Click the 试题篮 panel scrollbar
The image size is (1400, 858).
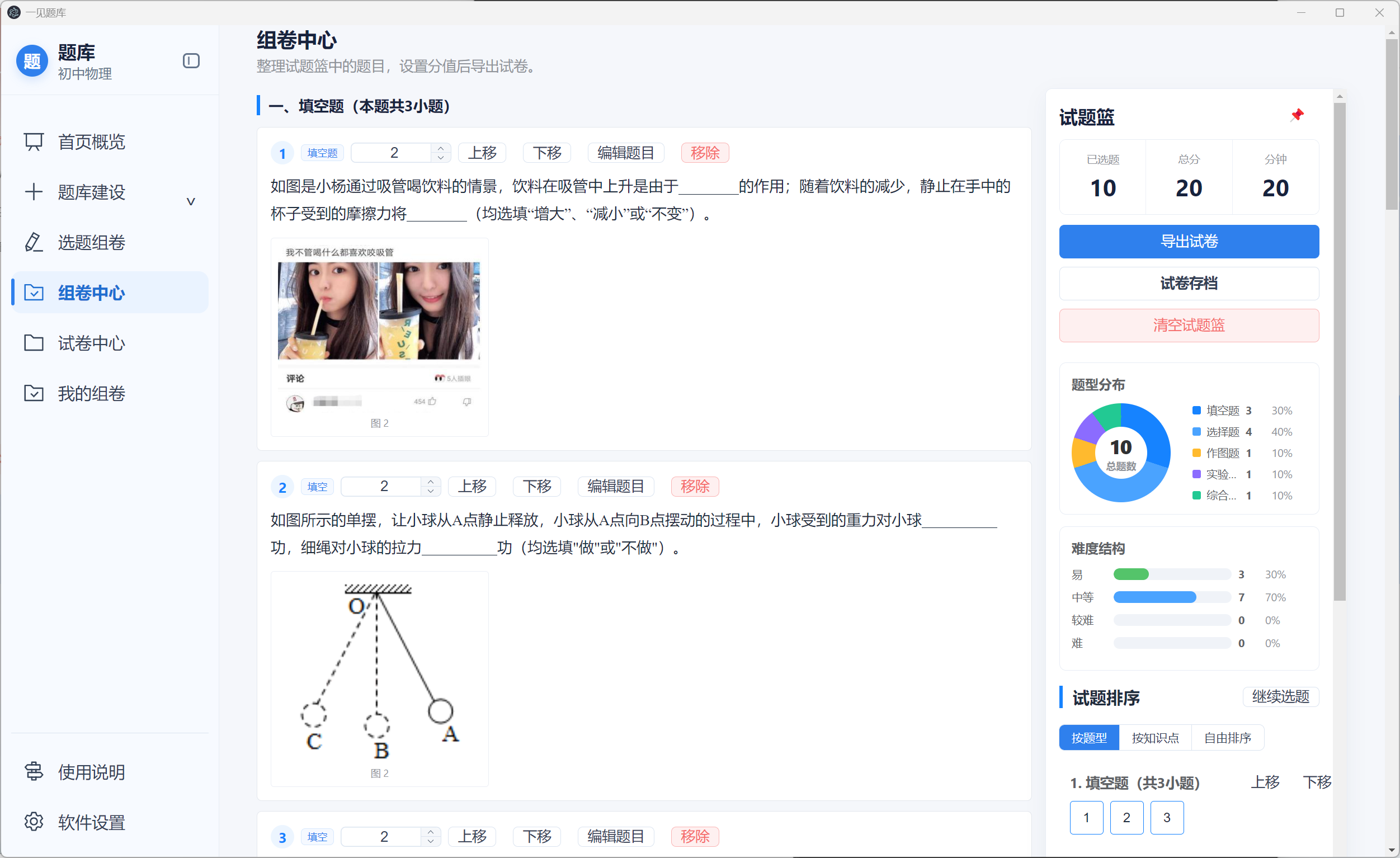pyautogui.click(x=1340, y=351)
